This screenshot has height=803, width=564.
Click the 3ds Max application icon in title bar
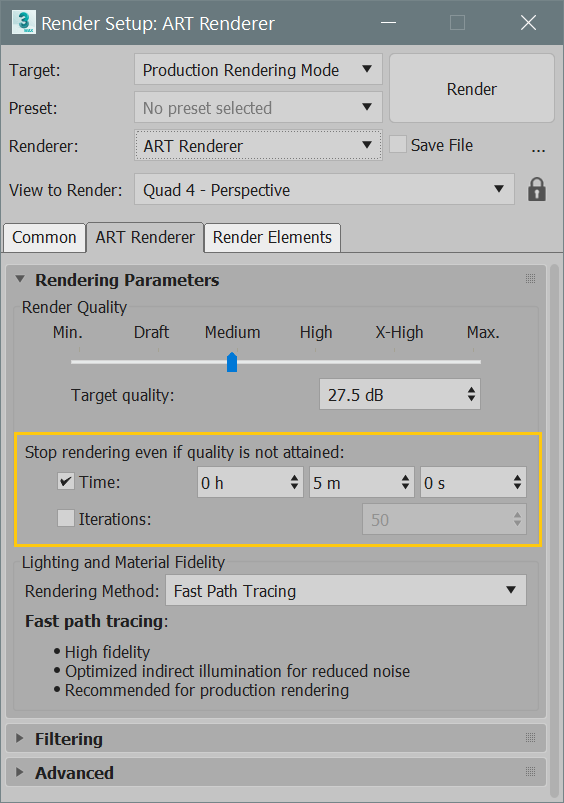point(24,23)
